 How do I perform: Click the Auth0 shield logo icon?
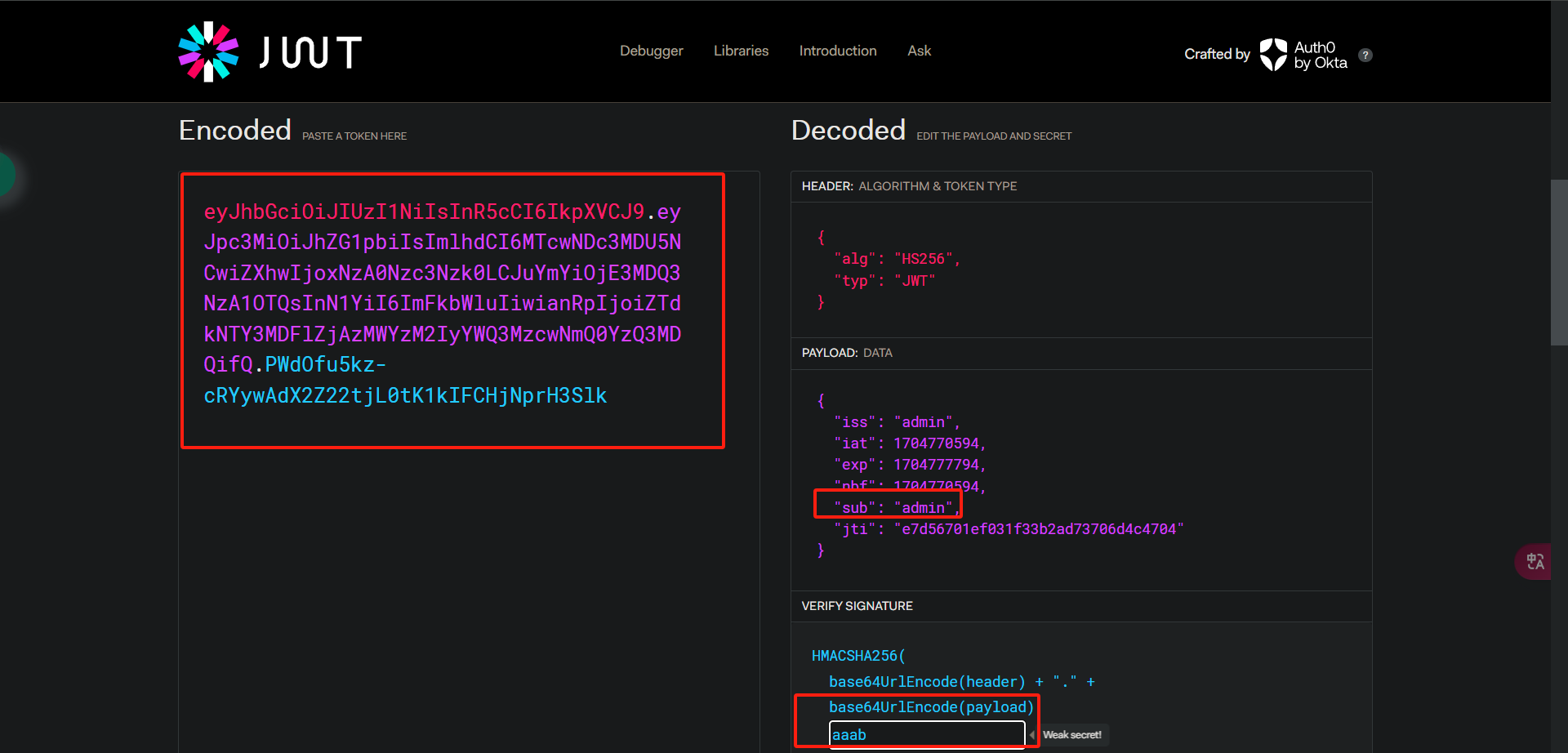coord(1273,55)
